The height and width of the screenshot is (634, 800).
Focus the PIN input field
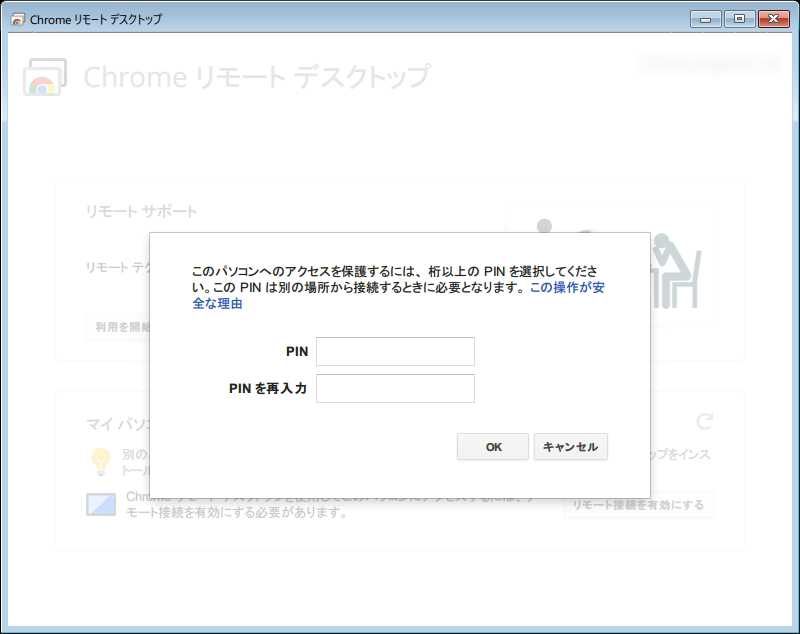[x=395, y=352]
